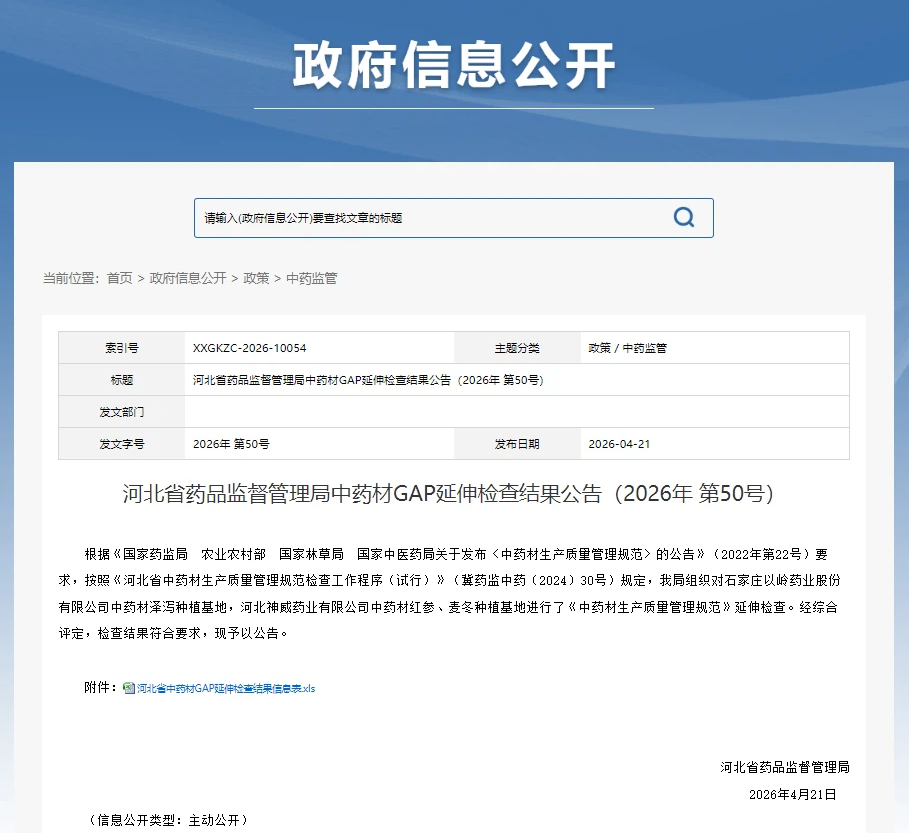
Task: Navigate to 政策 in the breadcrumb
Action: click(256, 278)
